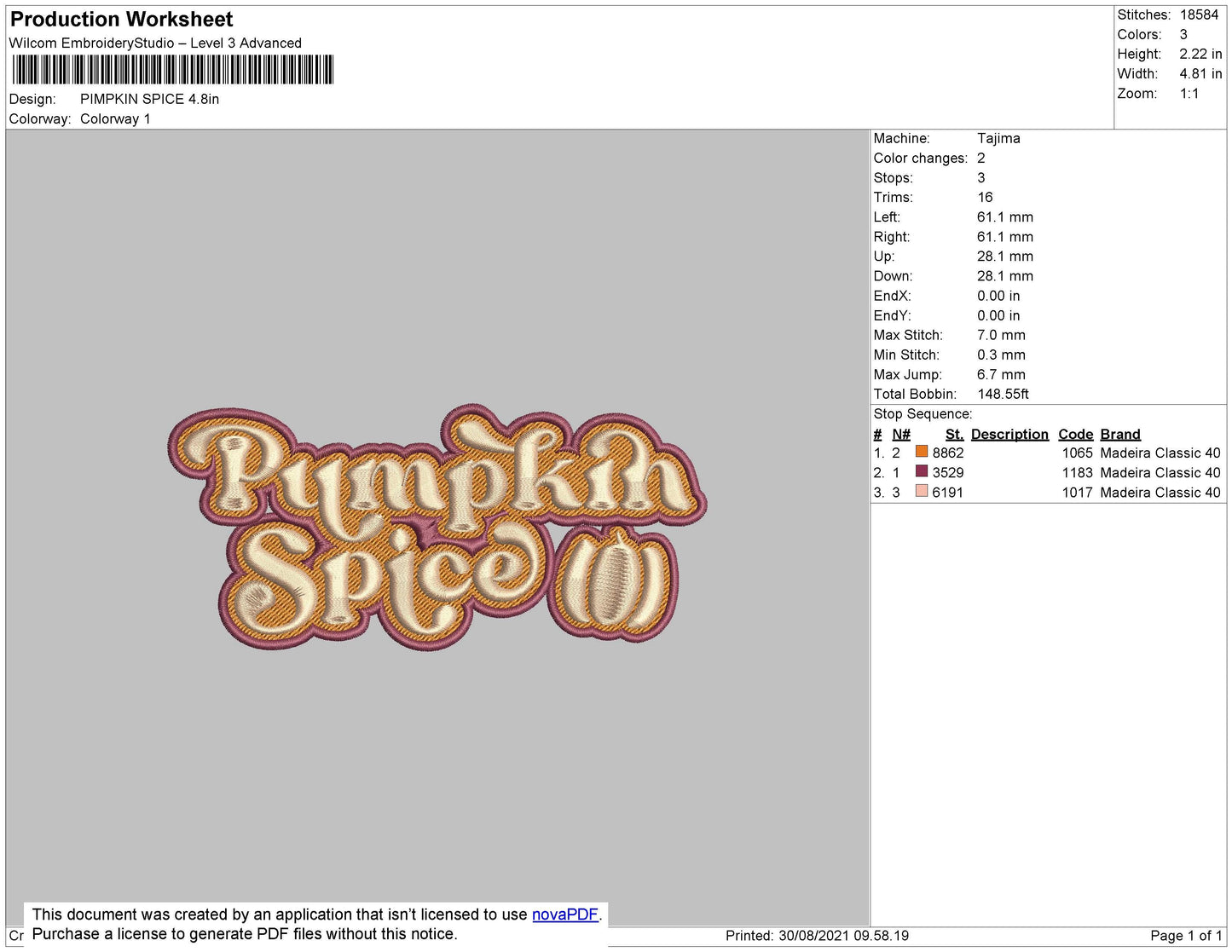1232x952 pixels.
Task: Select the design name PIMPKIN SPICE 4.8in
Action: point(150,99)
